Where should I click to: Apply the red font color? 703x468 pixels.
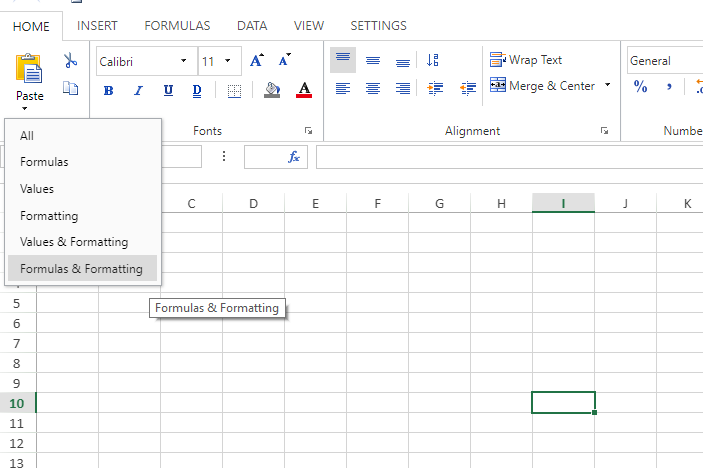(x=304, y=90)
